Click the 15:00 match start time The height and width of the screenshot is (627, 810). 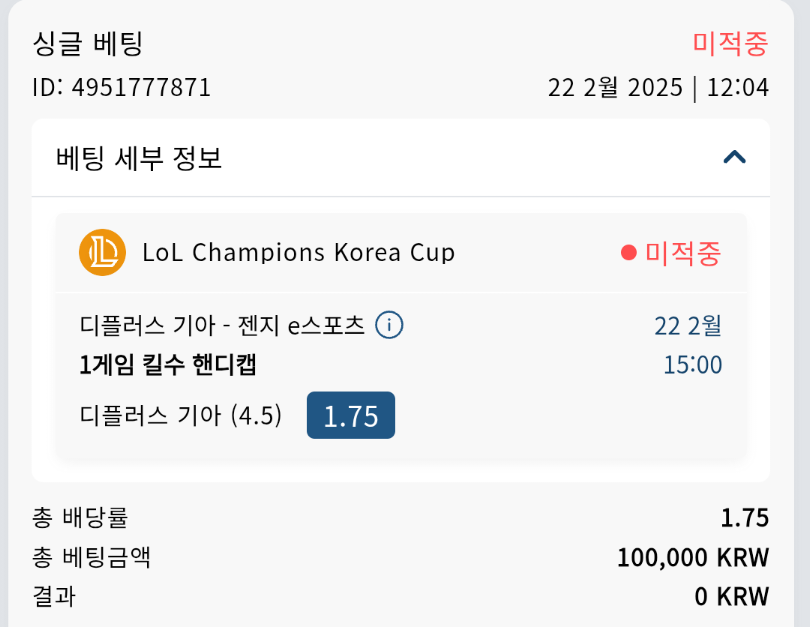tap(692, 365)
